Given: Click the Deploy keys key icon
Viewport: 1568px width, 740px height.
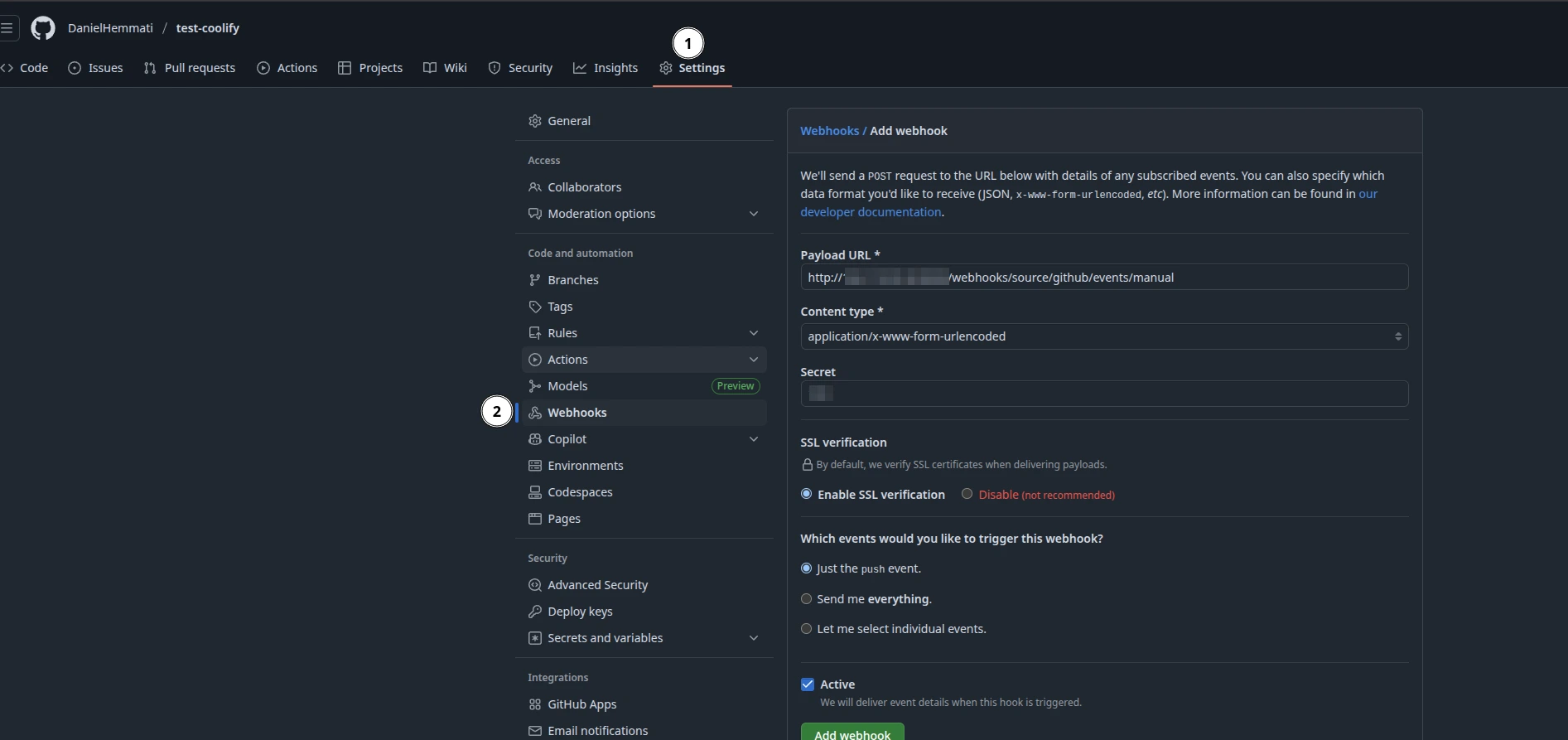Looking at the screenshot, I should [535, 612].
